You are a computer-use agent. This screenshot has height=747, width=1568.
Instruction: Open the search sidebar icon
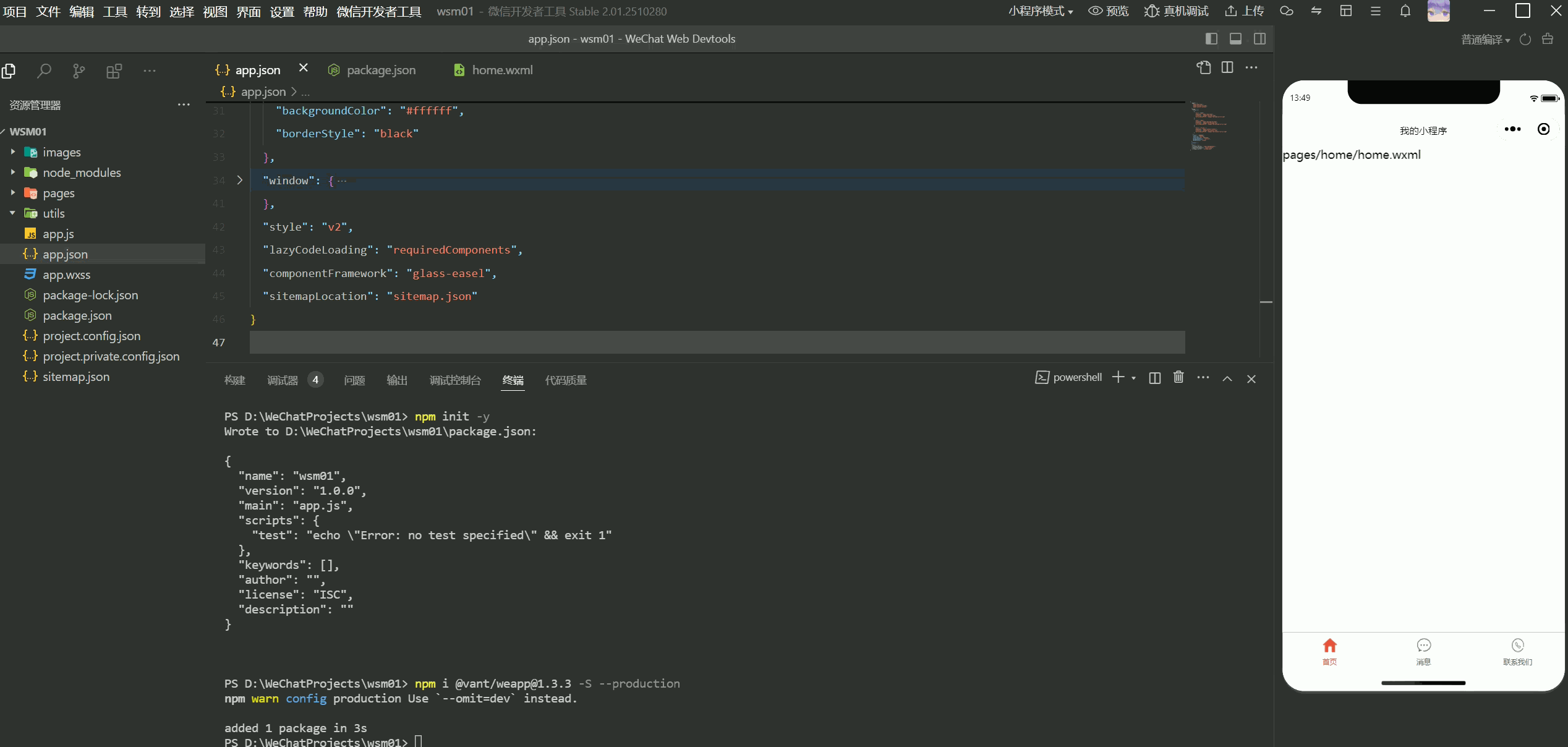coord(43,71)
